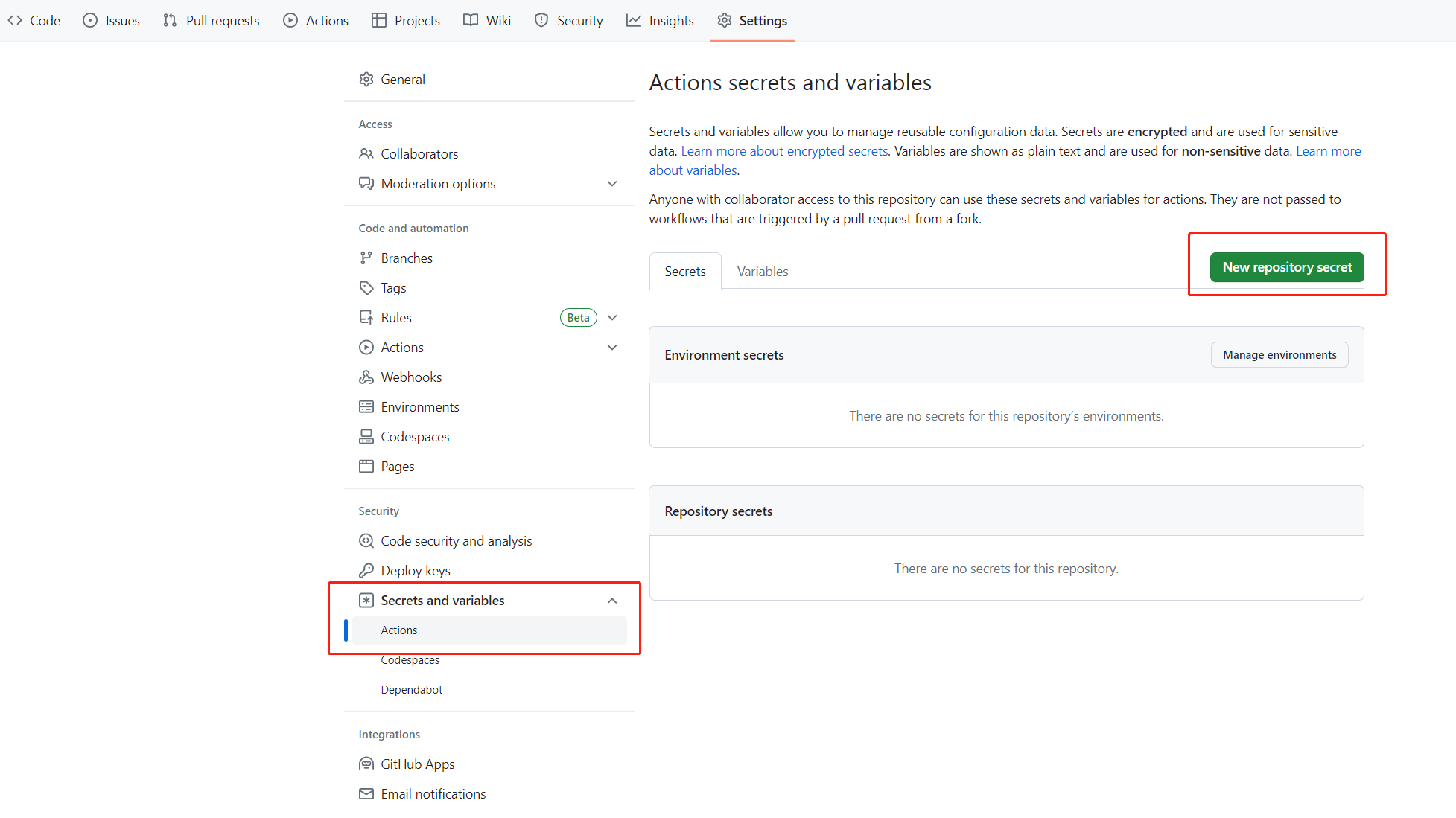Viewport: 1456px width, 818px height.
Task: Click the GitHub Apps icon
Action: point(366,764)
